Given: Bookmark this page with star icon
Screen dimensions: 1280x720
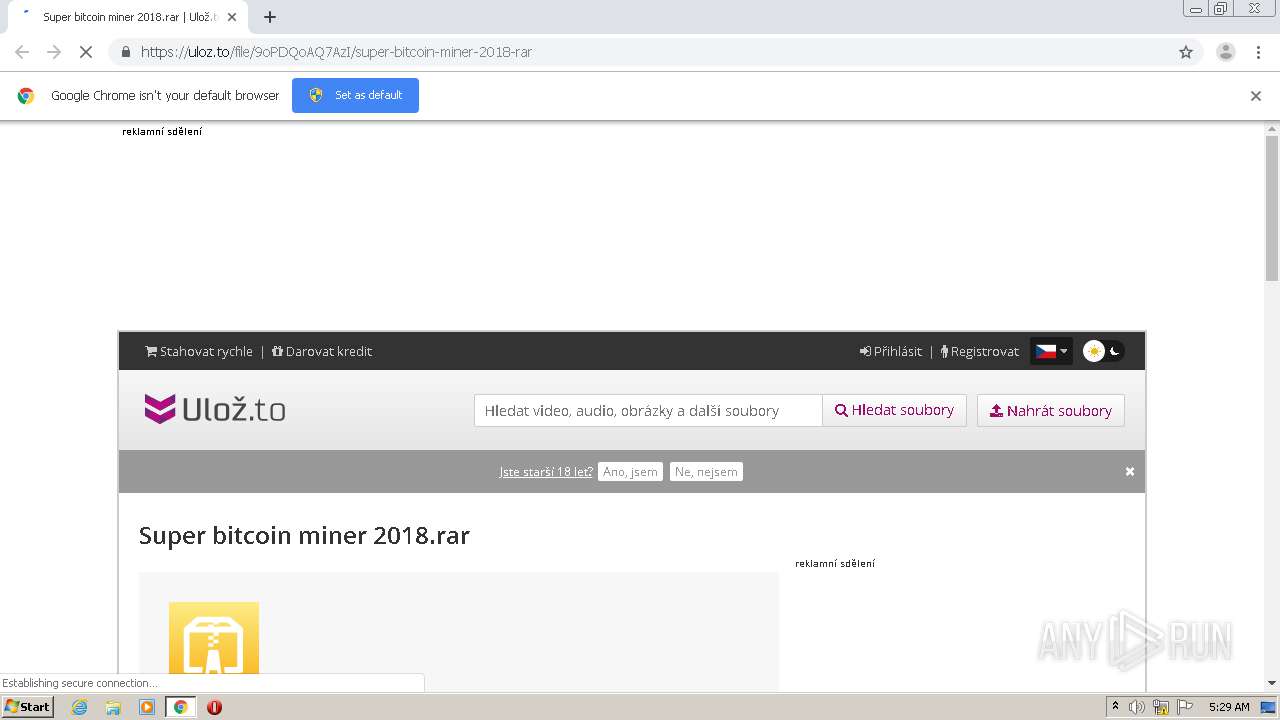Looking at the screenshot, I should click(1186, 52).
